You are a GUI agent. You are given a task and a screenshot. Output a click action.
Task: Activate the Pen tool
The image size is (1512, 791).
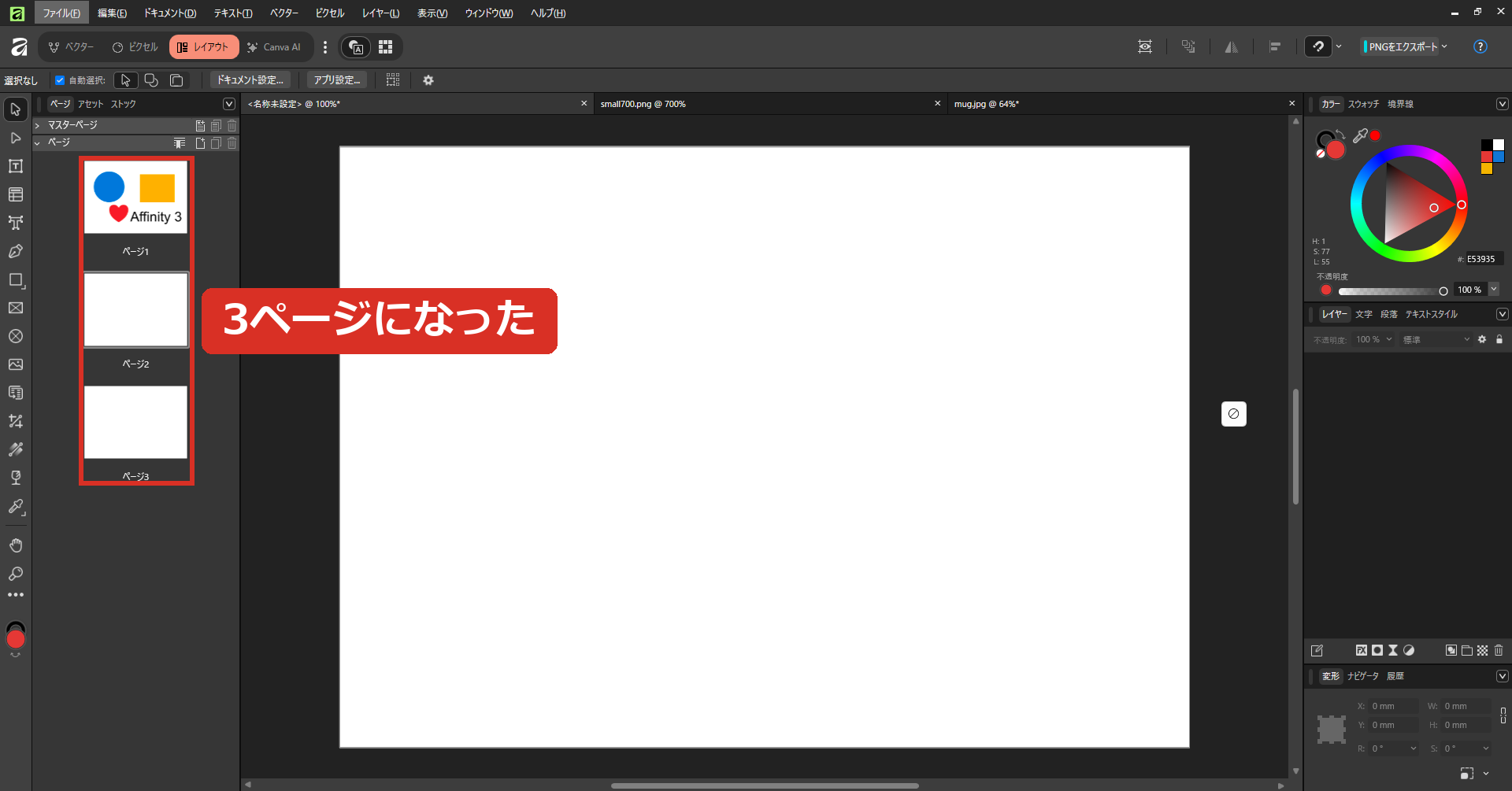tap(16, 251)
